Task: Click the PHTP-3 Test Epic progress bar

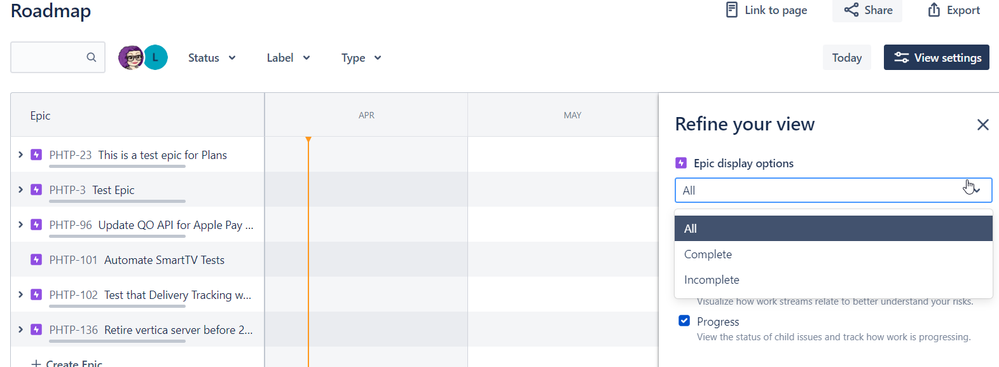Action: [117, 201]
